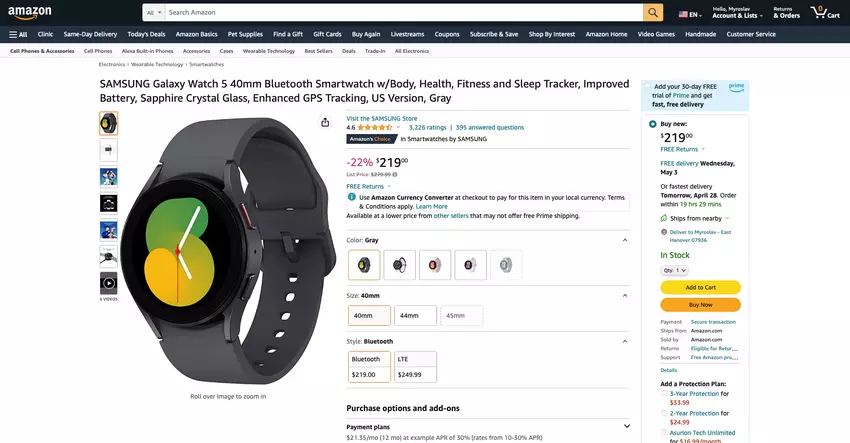This screenshot has height=443, width=850.
Task: Check the 2-Year Protection plan box
Action: [x=665, y=413]
